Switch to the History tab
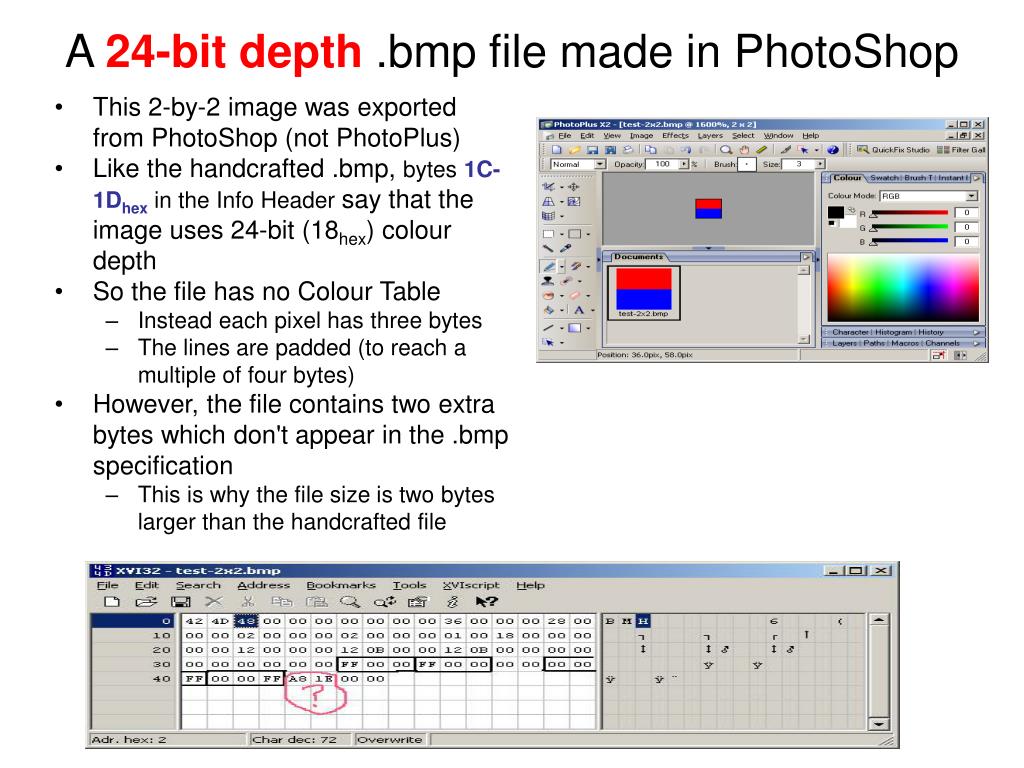This screenshot has width=1024, height=768. point(931,332)
